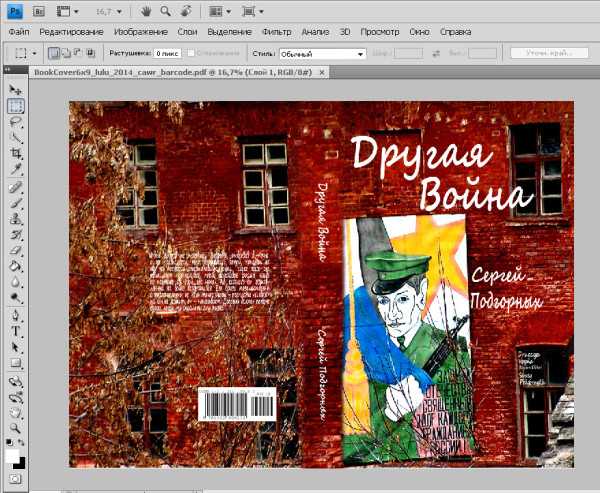This screenshot has width=600, height=493.
Task: Select the Eyedropper tool
Action: tap(16, 169)
